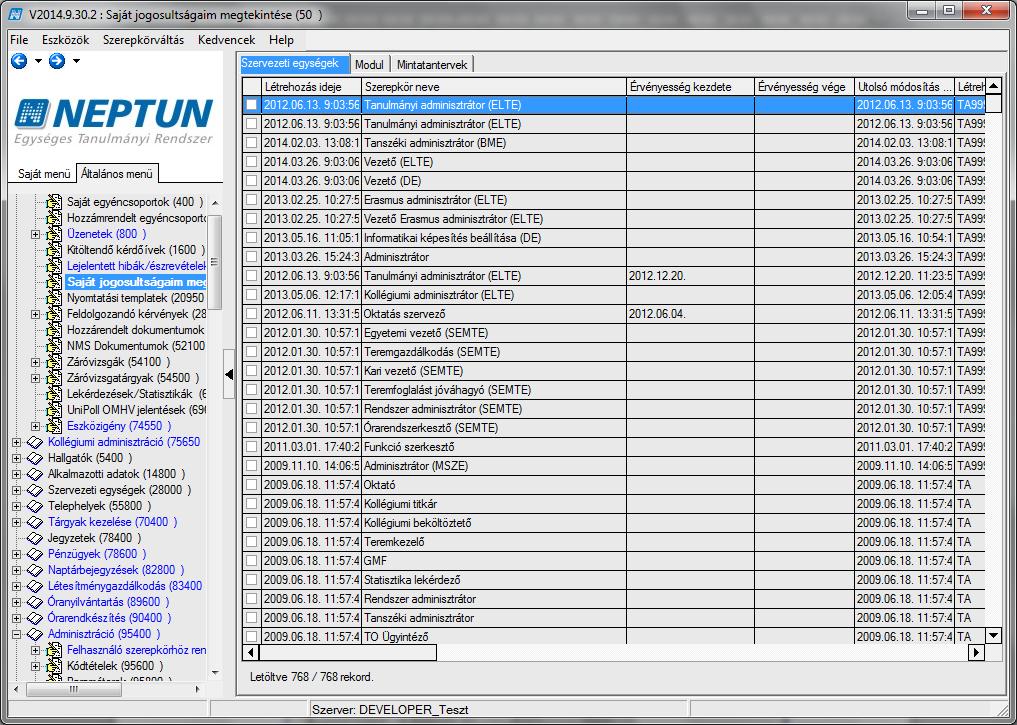Click the icon beside NMS Dokumentumok
Screen dimensions: 1017x725
click(x=54, y=346)
